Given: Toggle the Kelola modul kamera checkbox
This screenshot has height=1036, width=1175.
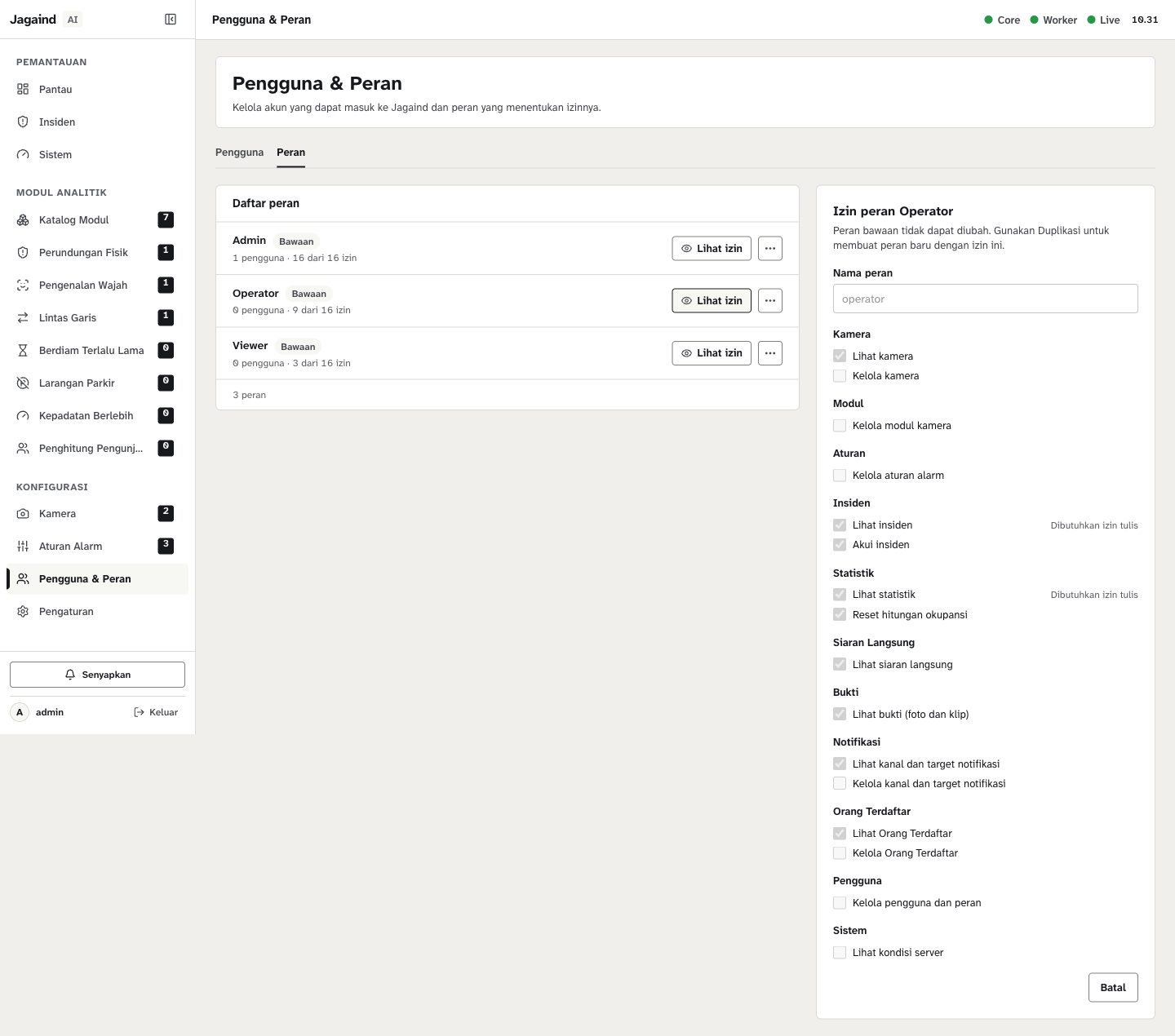Looking at the screenshot, I should (840, 425).
